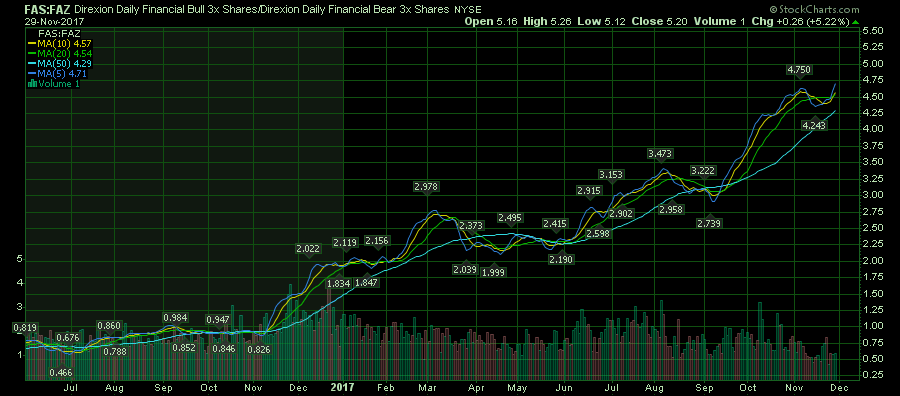Click the 2.915 price label

click(589, 190)
